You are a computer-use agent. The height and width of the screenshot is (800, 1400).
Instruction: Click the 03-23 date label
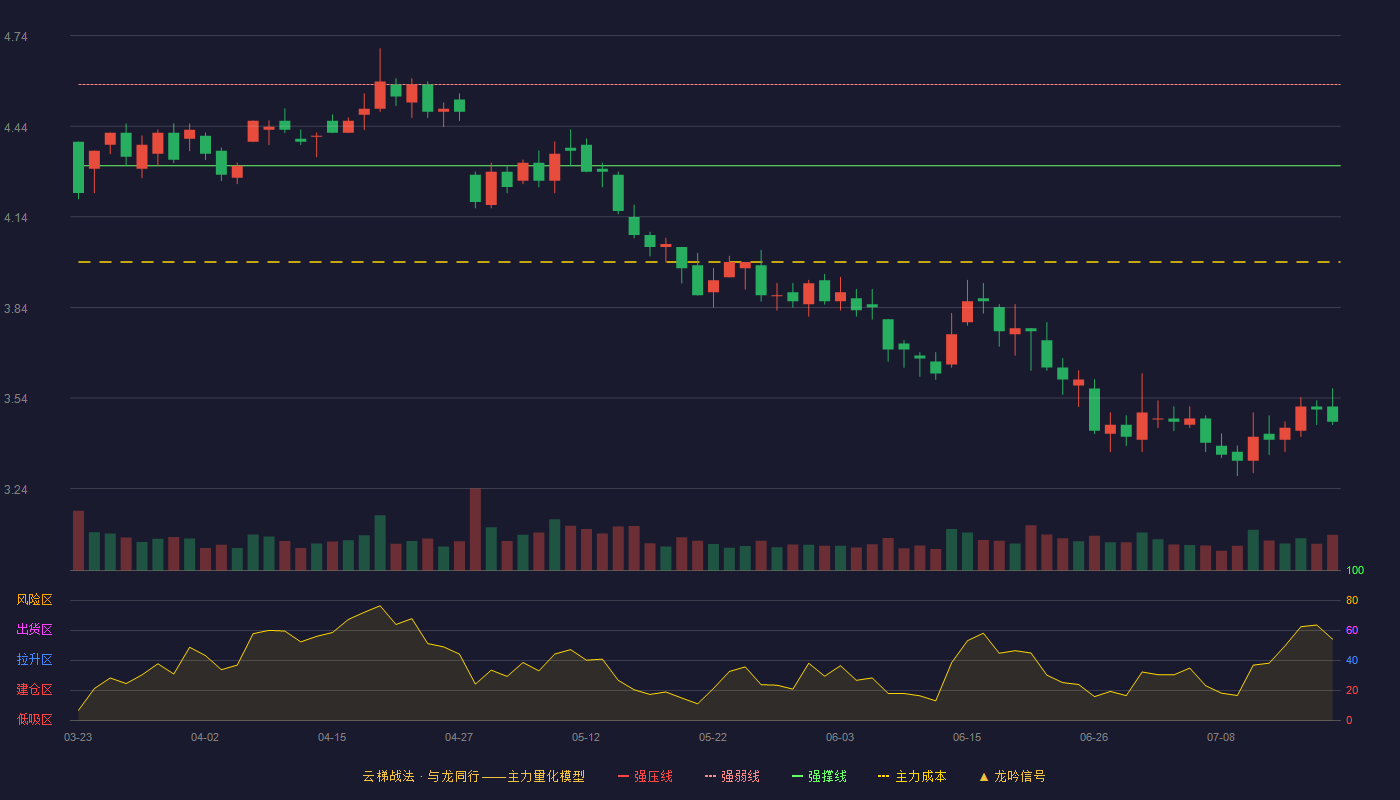click(x=78, y=737)
